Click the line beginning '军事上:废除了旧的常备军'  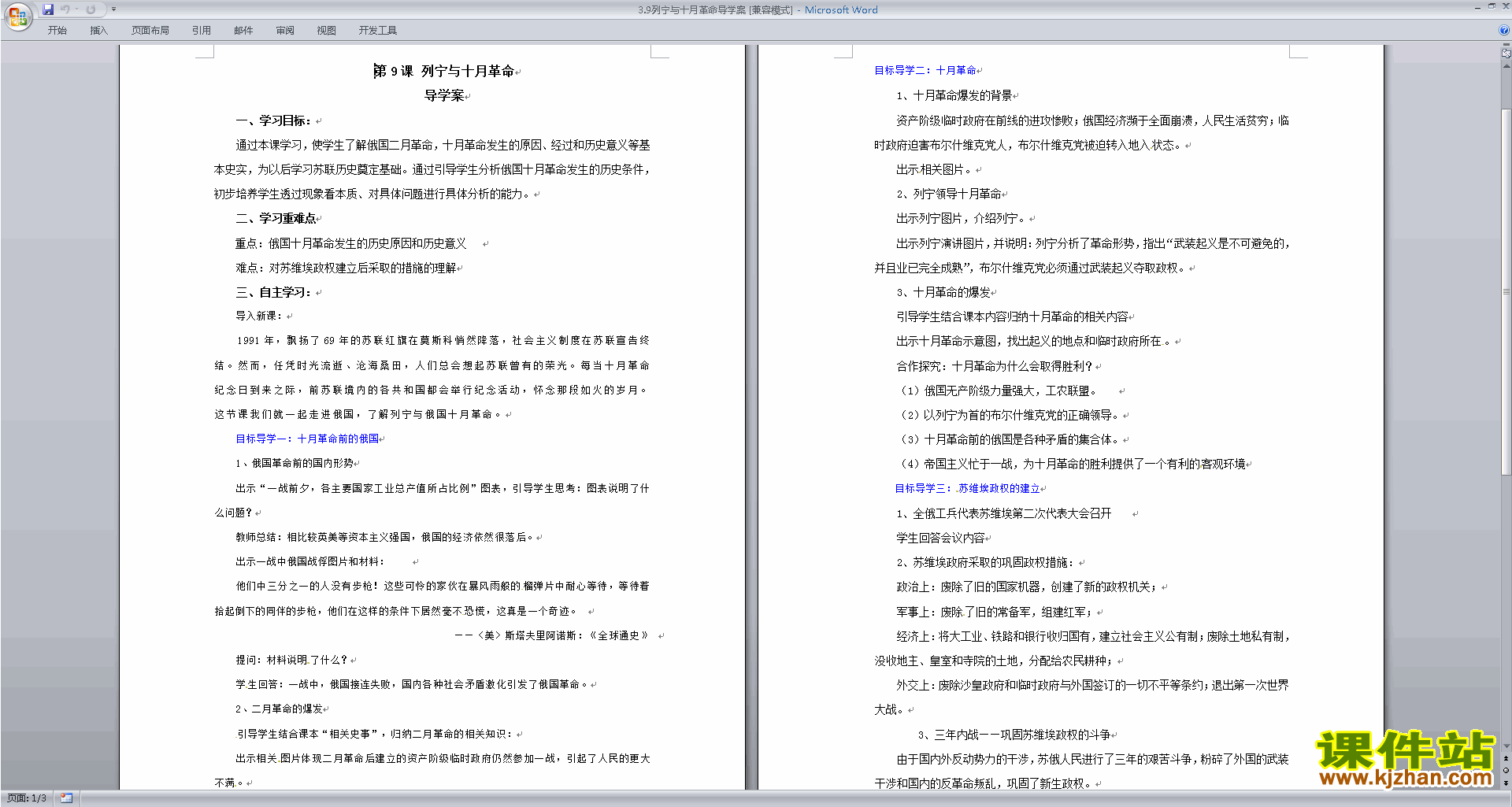pyautogui.click(x=994, y=612)
